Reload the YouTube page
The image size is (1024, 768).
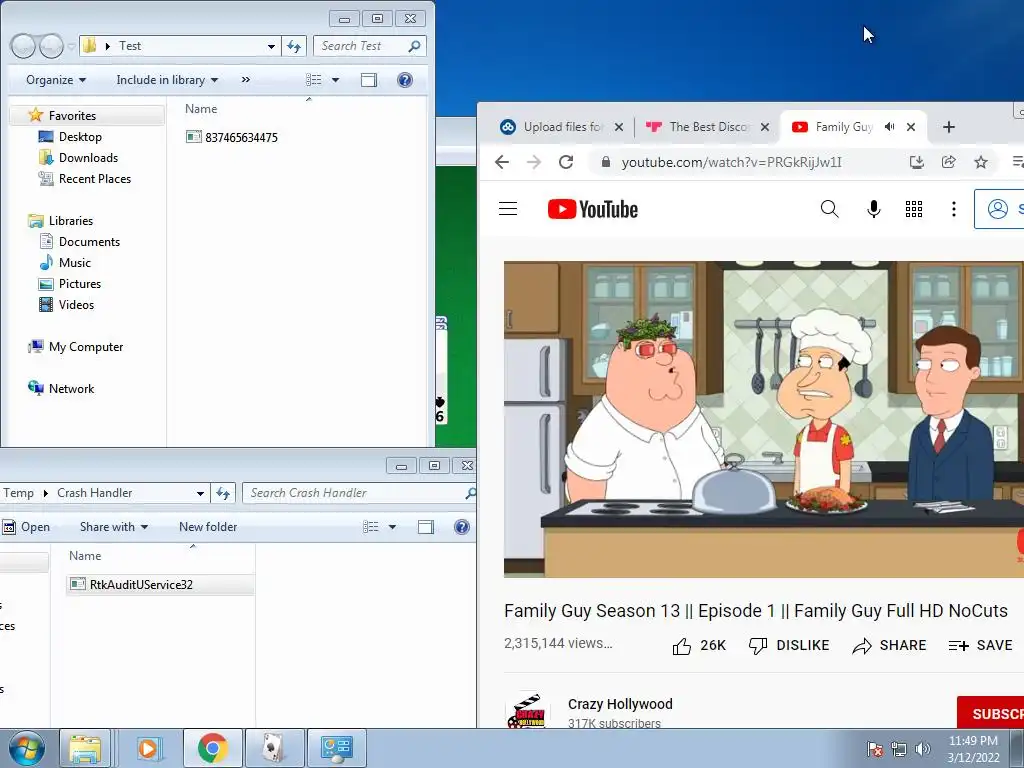tap(566, 162)
